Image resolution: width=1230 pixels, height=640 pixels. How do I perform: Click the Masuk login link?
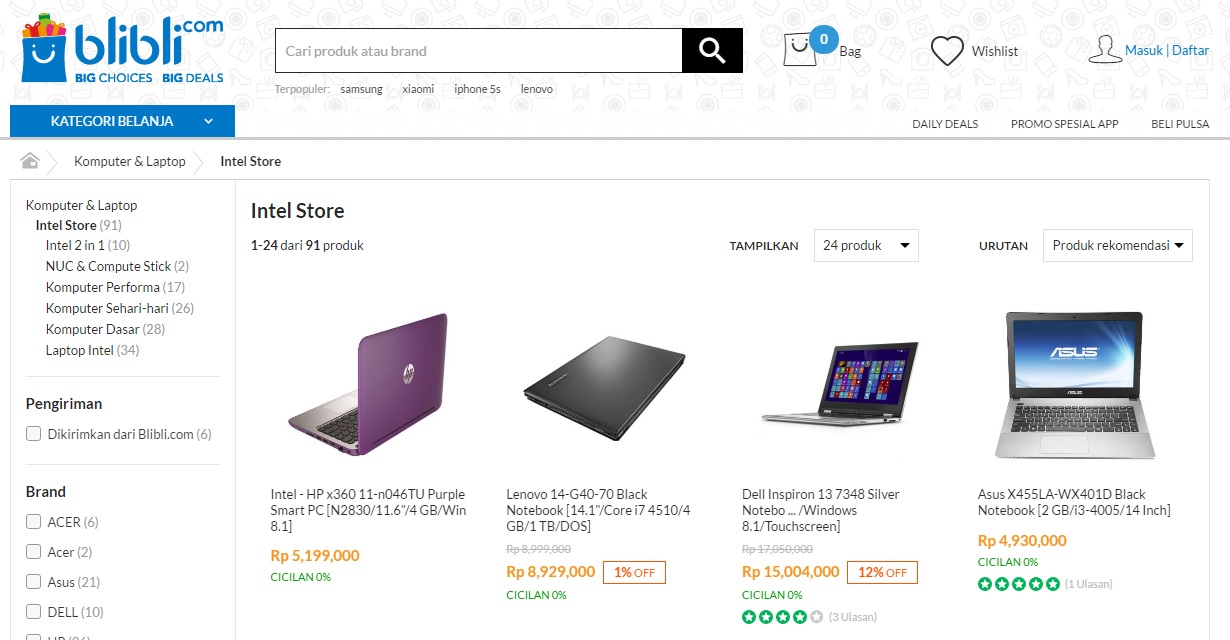(1144, 51)
